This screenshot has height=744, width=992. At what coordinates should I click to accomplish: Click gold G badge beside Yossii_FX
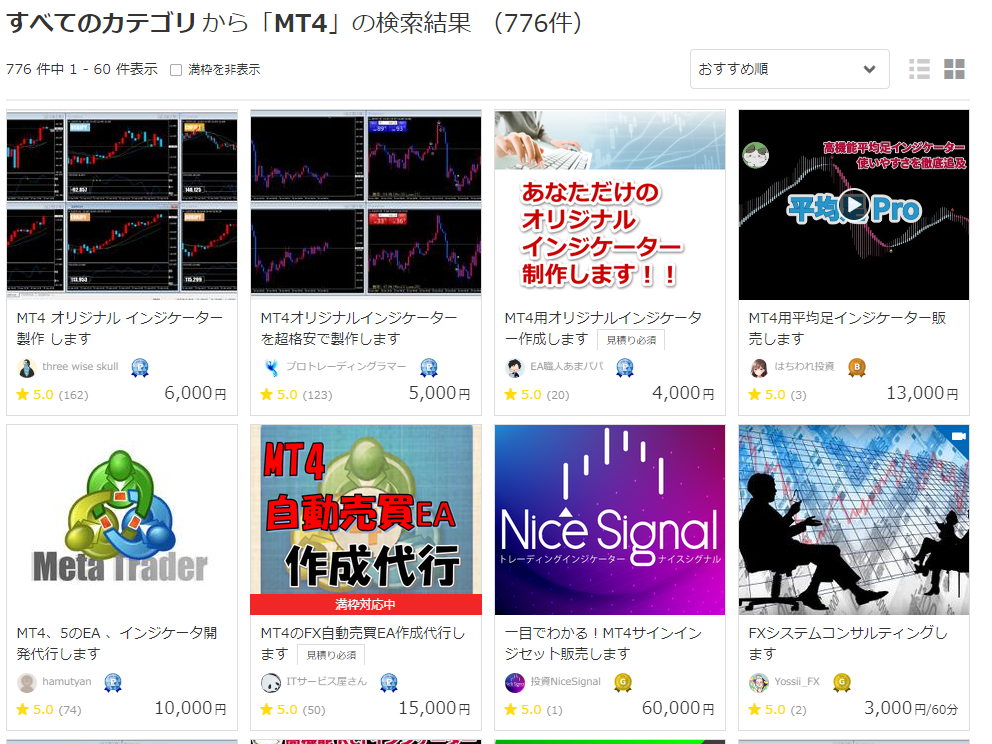(842, 683)
